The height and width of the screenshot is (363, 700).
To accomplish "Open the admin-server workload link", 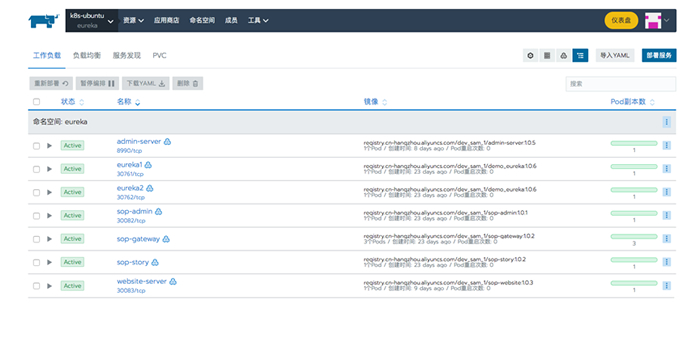I will (x=139, y=141).
